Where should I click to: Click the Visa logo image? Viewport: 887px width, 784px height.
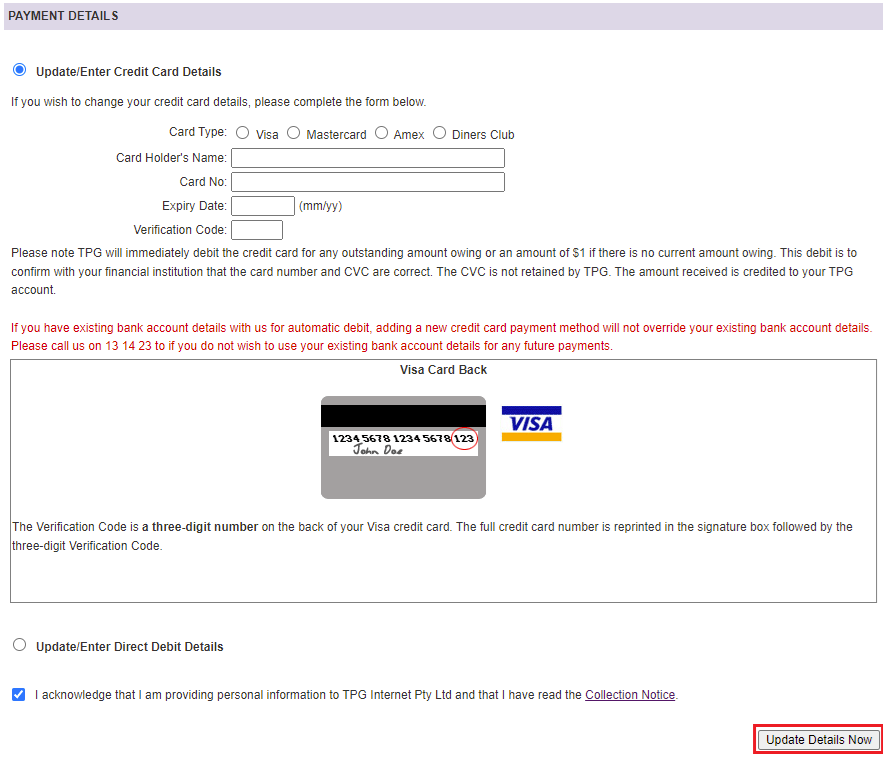coord(531,424)
